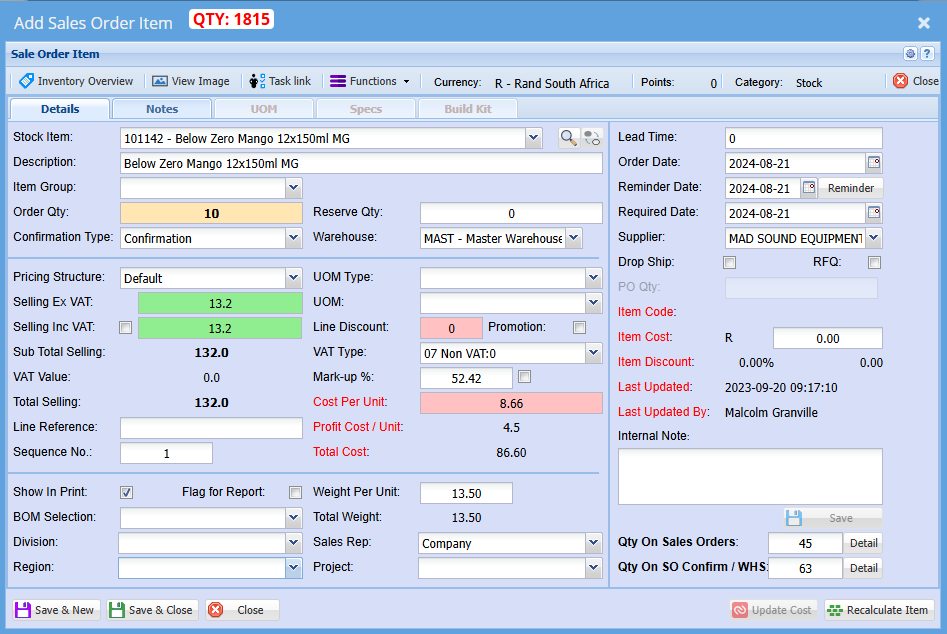Toggle the Show In Print checkbox

tap(127, 492)
